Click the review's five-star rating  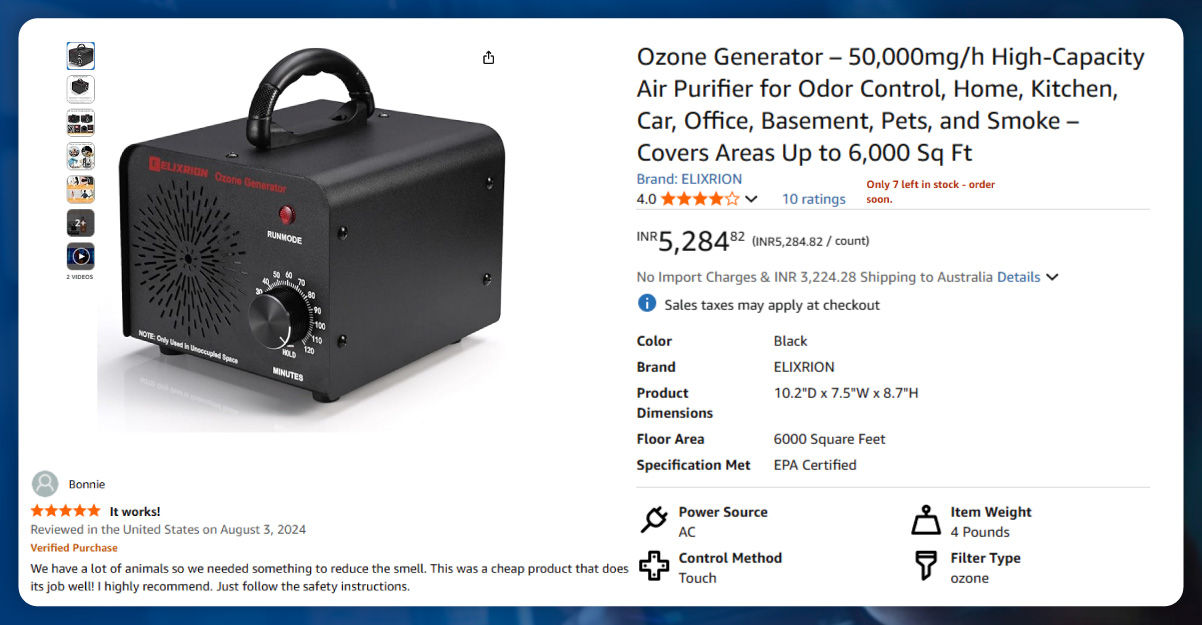point(66,511)
